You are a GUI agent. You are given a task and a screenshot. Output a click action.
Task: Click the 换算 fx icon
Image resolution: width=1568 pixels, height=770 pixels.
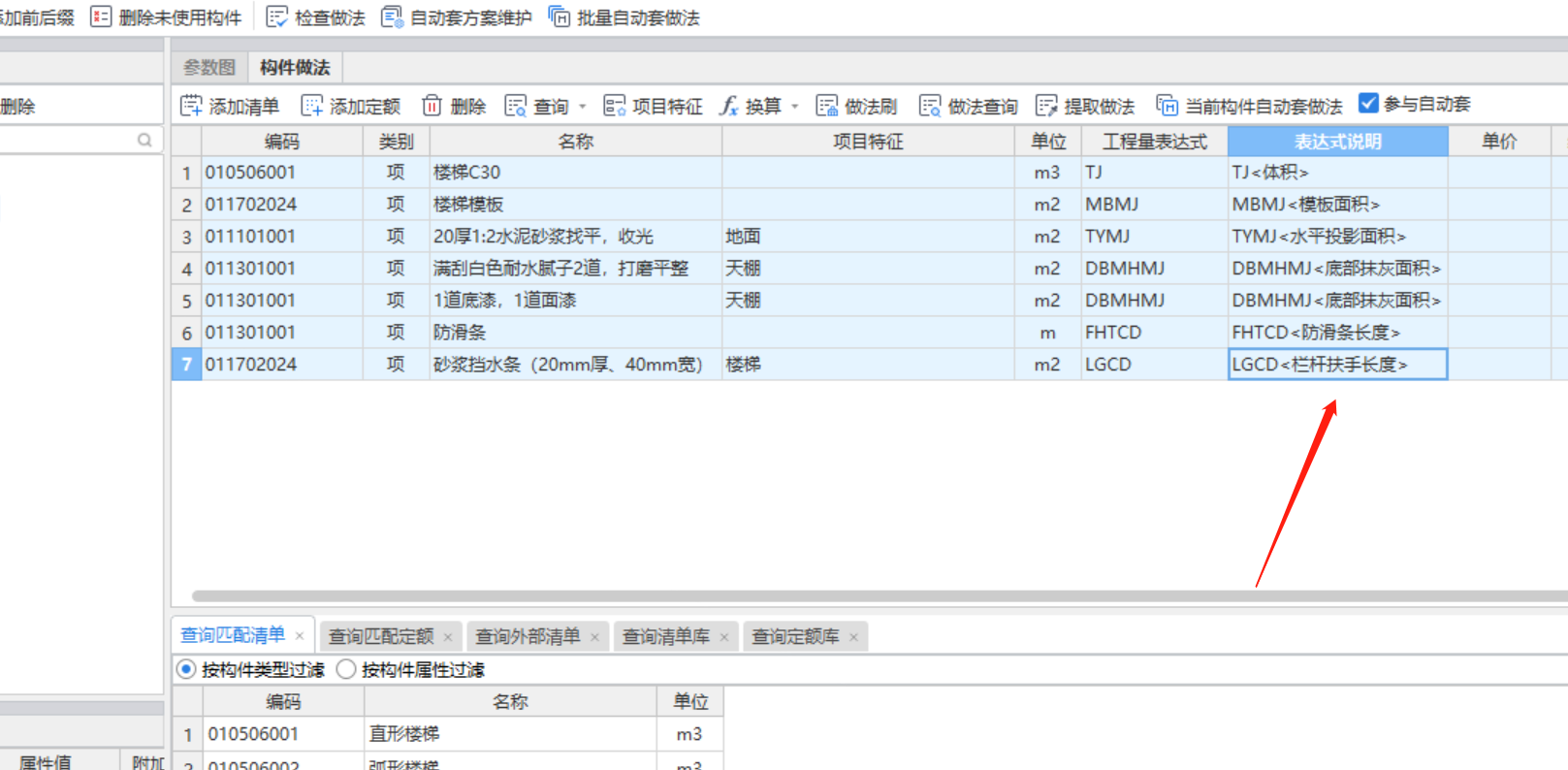[728, 106]
